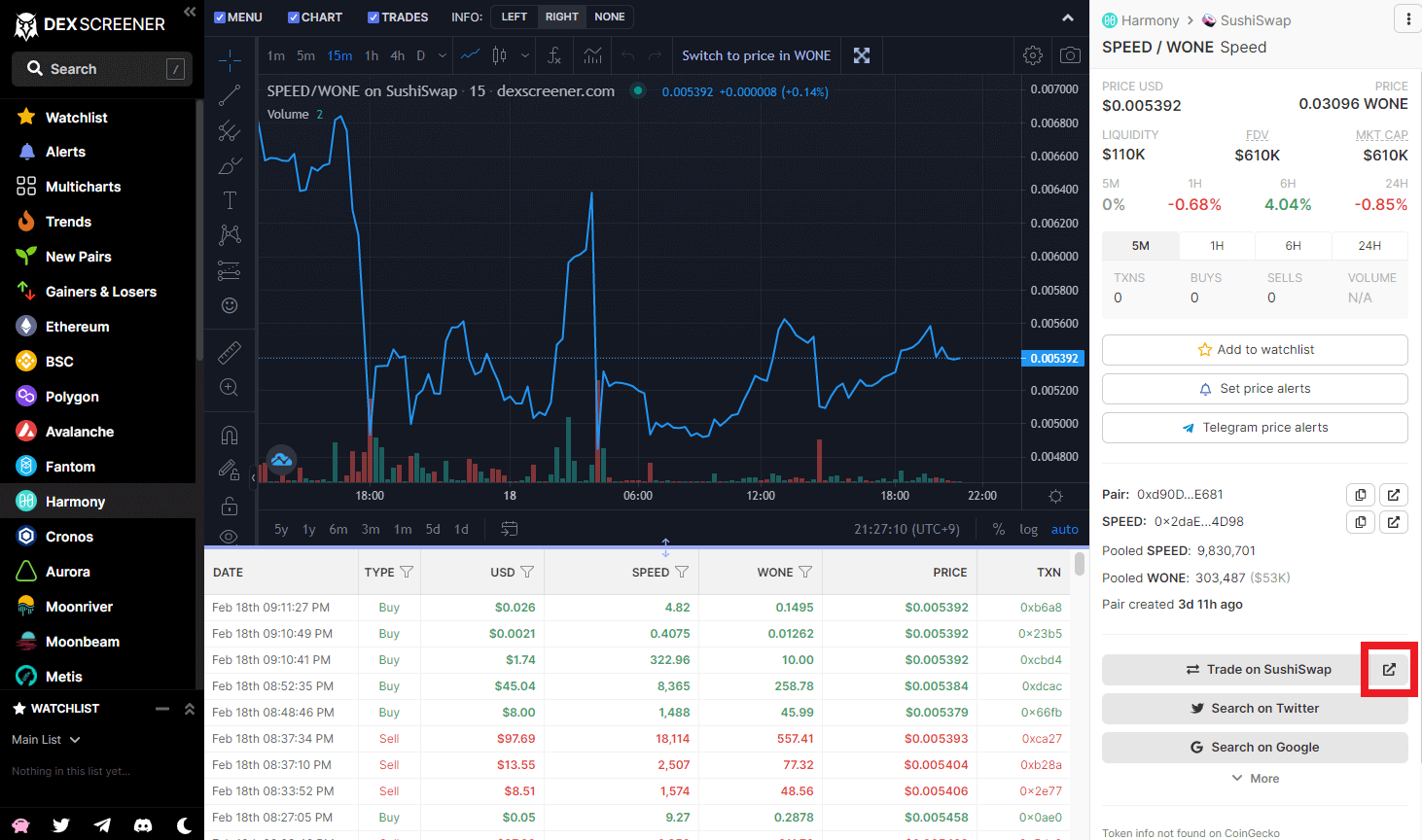This screenshot has height=840, width=1422.
Task: Collapse the left sidebar with double chevron
Action: (x=190, y=12)
